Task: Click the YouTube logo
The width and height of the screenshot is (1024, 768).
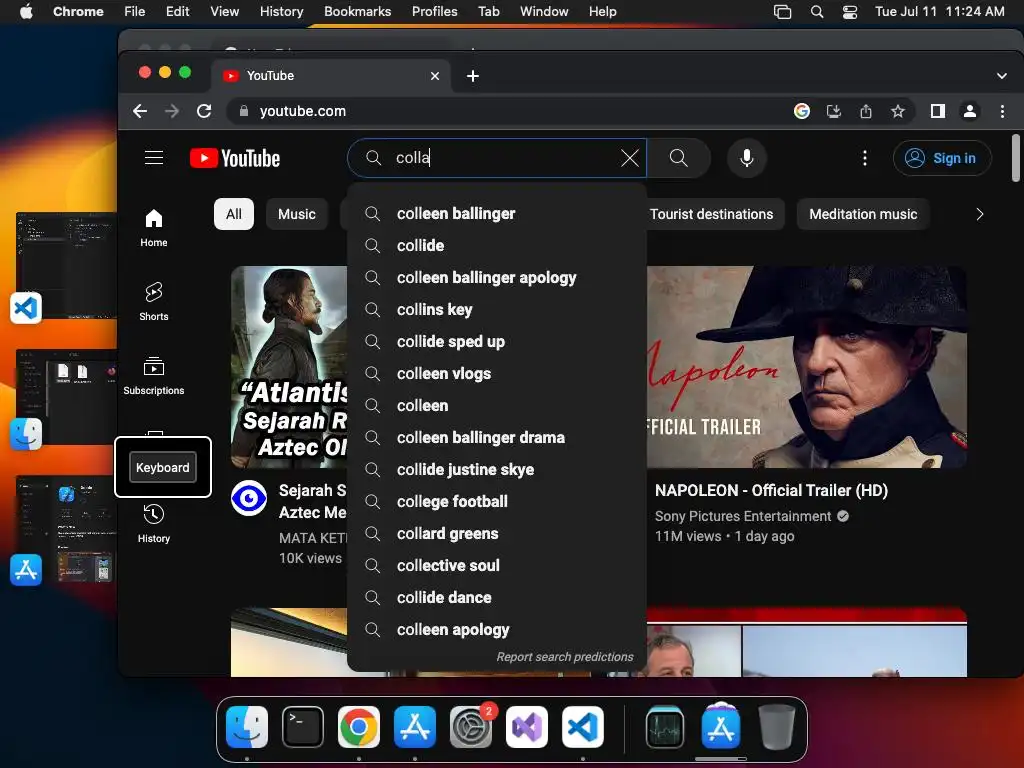Action: [235, 158]
